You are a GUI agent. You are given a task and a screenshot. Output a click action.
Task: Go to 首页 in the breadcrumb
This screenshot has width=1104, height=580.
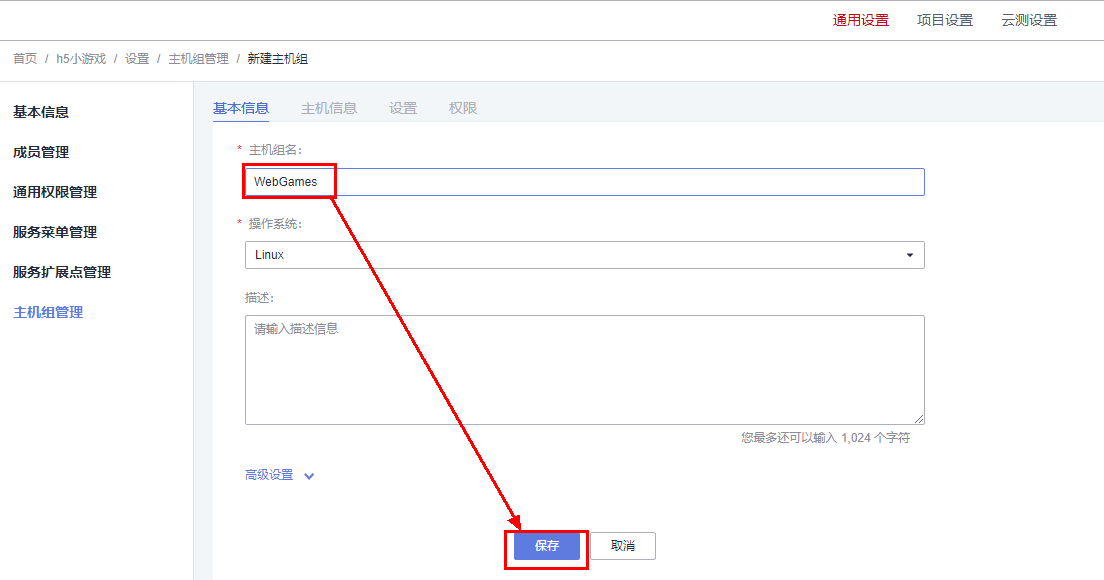(x=25, y=59)
